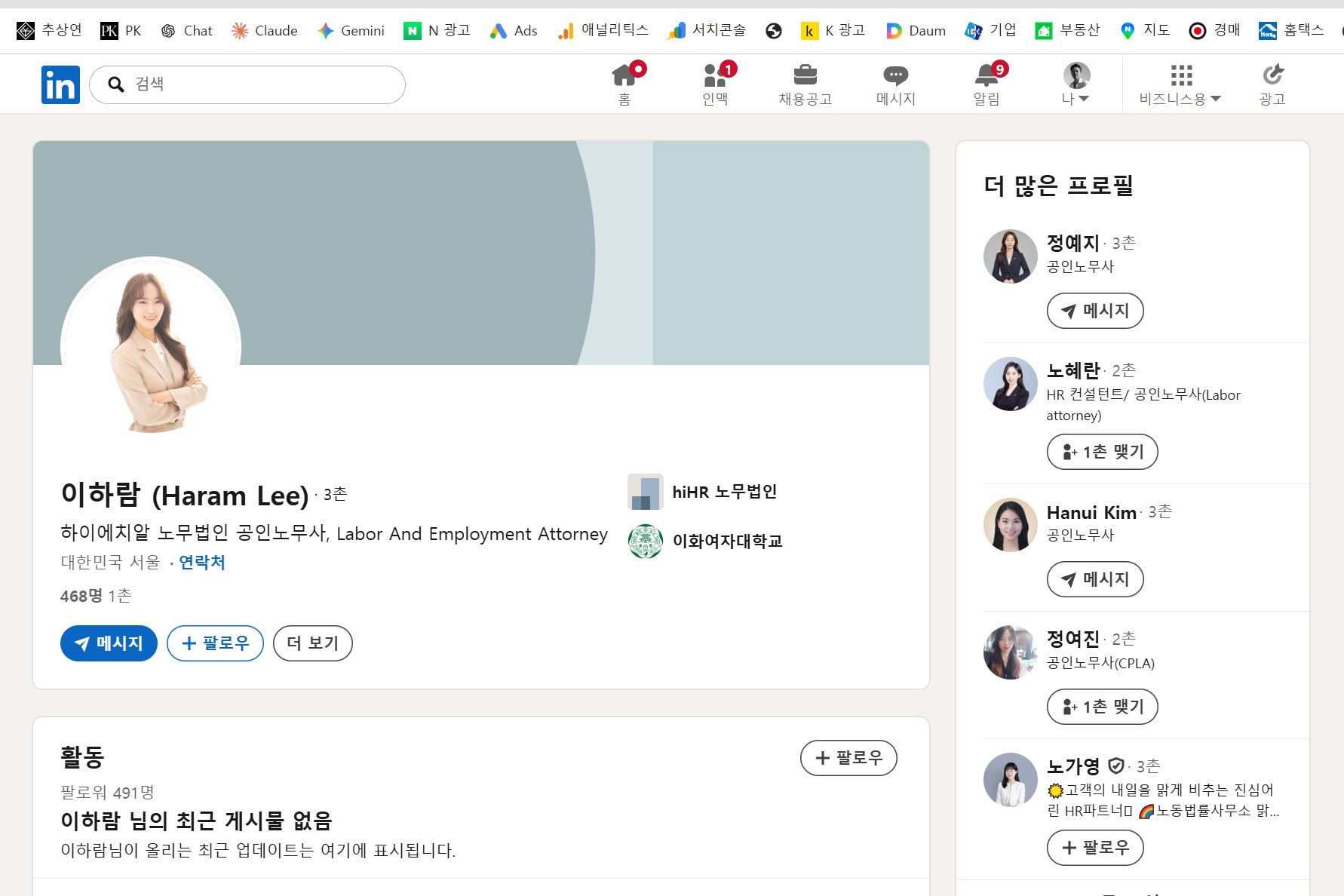This screenshot has height=896, width=1344.
Task: View 이하람's profile photo
Action: (x=151, y=347)
